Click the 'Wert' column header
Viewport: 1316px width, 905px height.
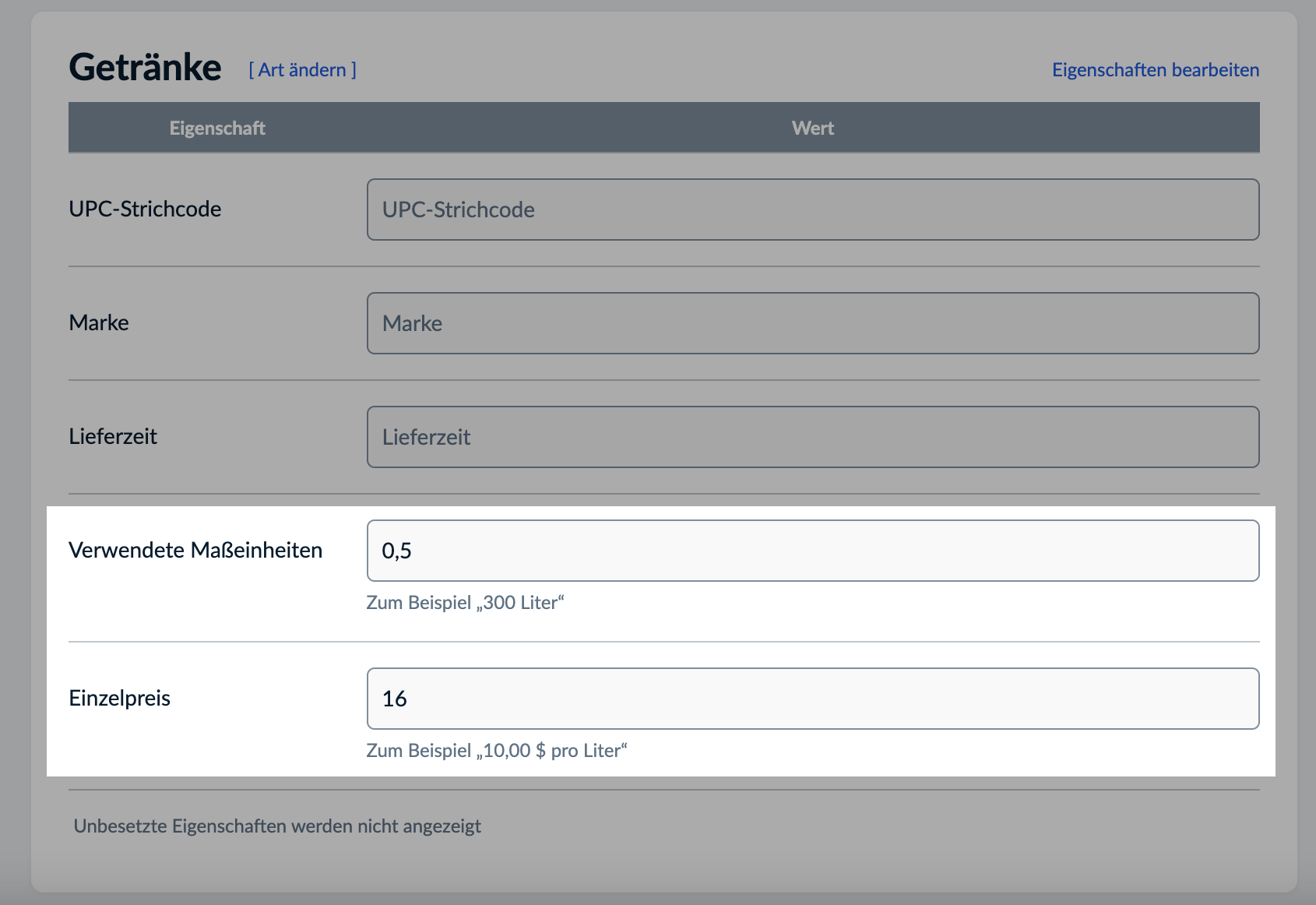[812, 129]
